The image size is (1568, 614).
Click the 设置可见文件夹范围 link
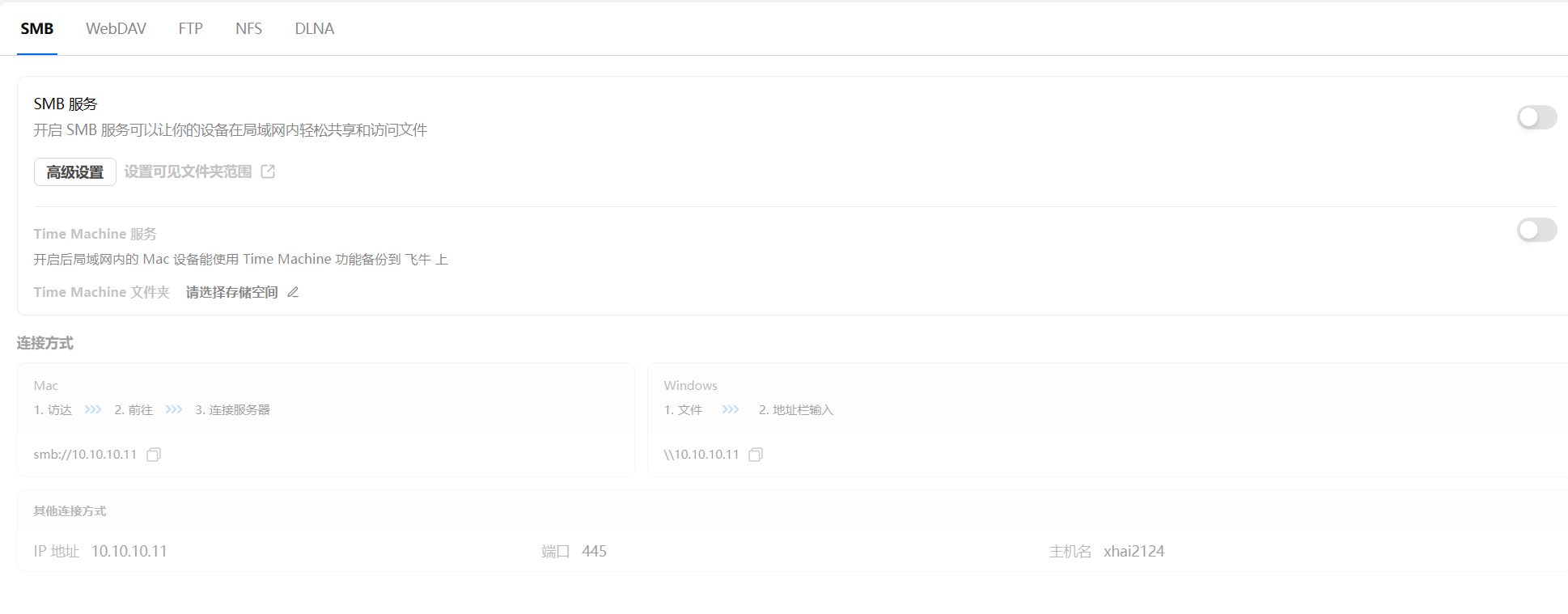188,171
